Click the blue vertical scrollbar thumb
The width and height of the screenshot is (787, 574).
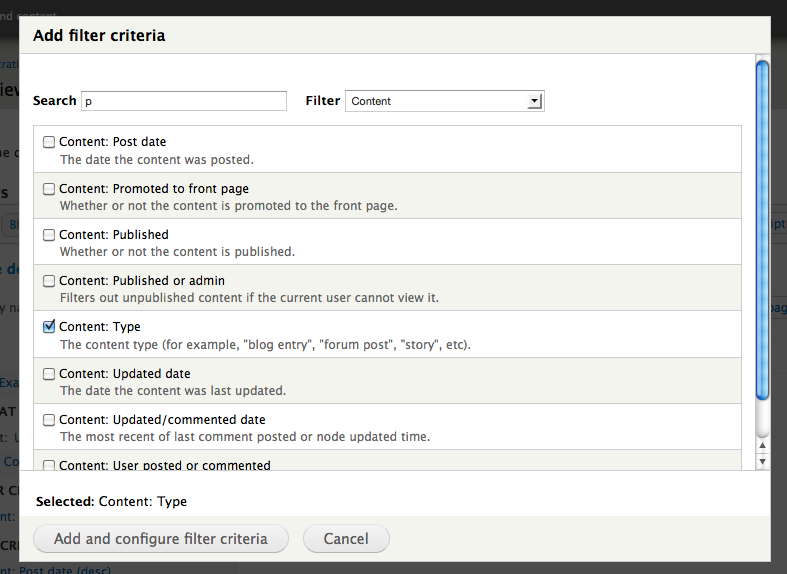762,230
